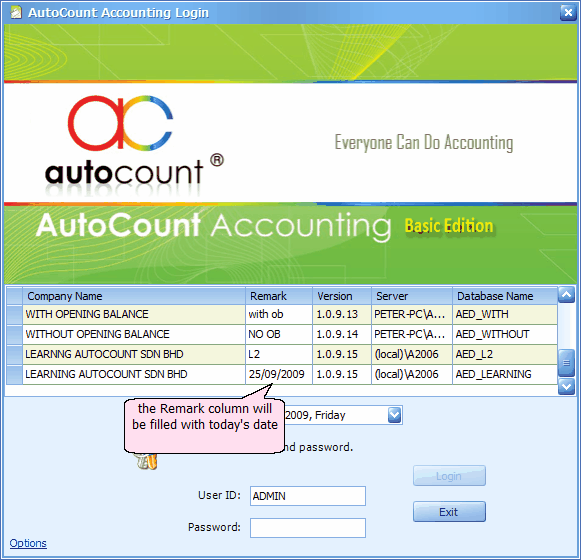The height and width of the screenshot is (560, 581).
Task: Close the AutoCount Accounting Login window
Action: [568, 13]
